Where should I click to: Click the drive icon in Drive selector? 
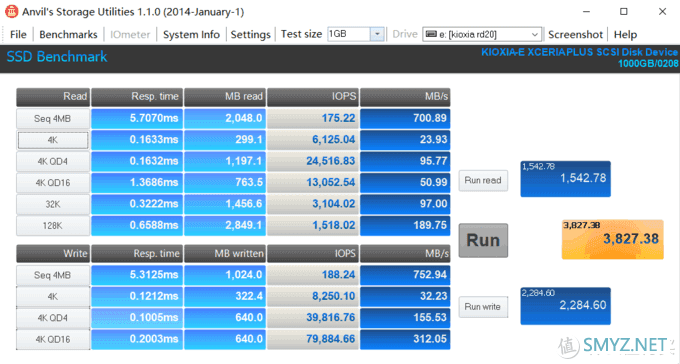431,34
